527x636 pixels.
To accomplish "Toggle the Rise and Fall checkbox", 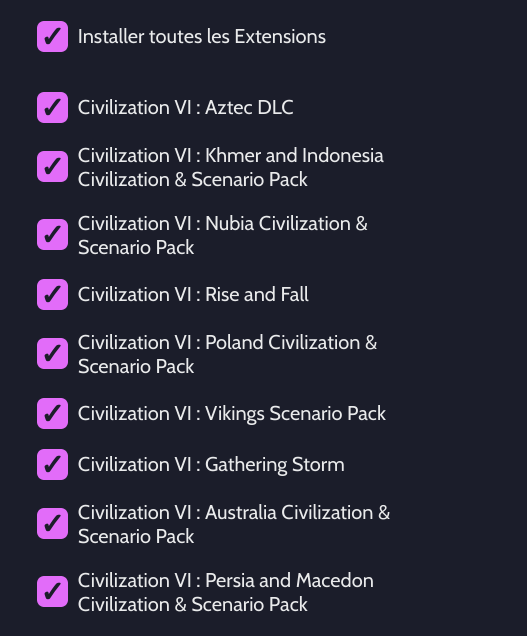I will click(52, 294).
